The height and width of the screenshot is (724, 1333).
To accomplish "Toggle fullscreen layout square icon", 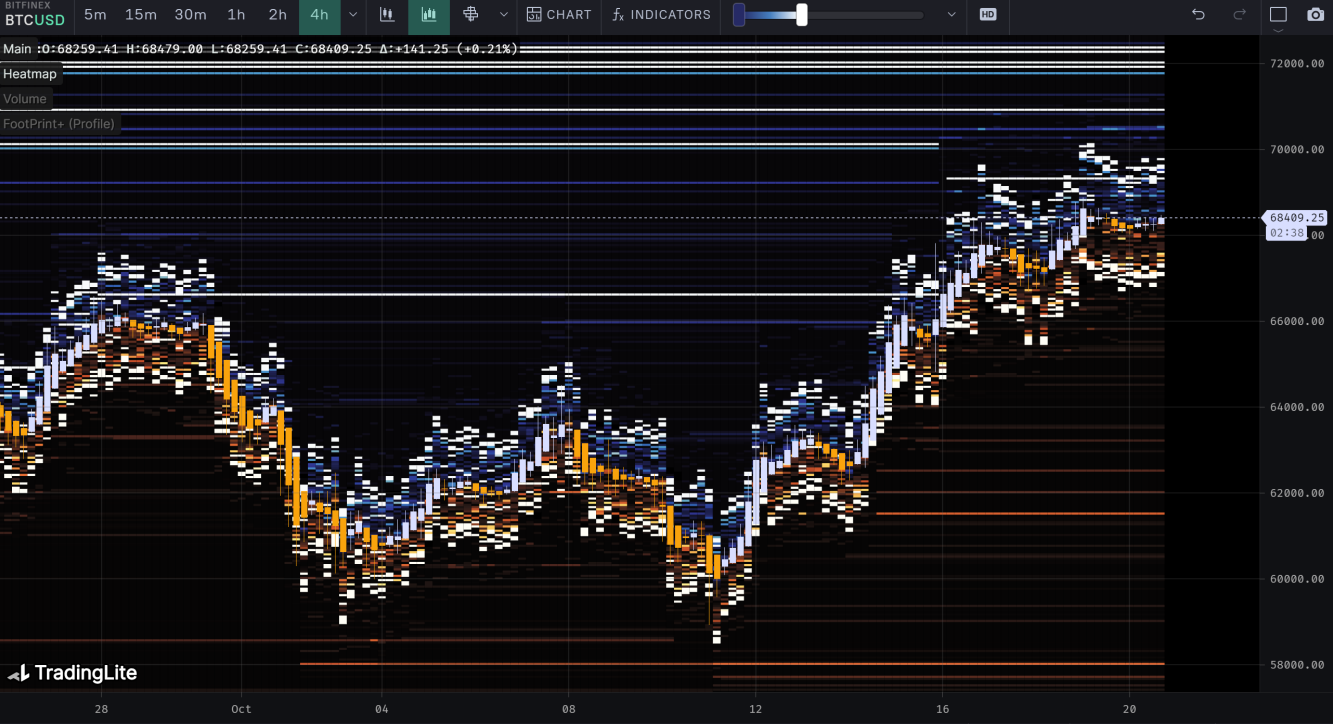I will 1278,15.
